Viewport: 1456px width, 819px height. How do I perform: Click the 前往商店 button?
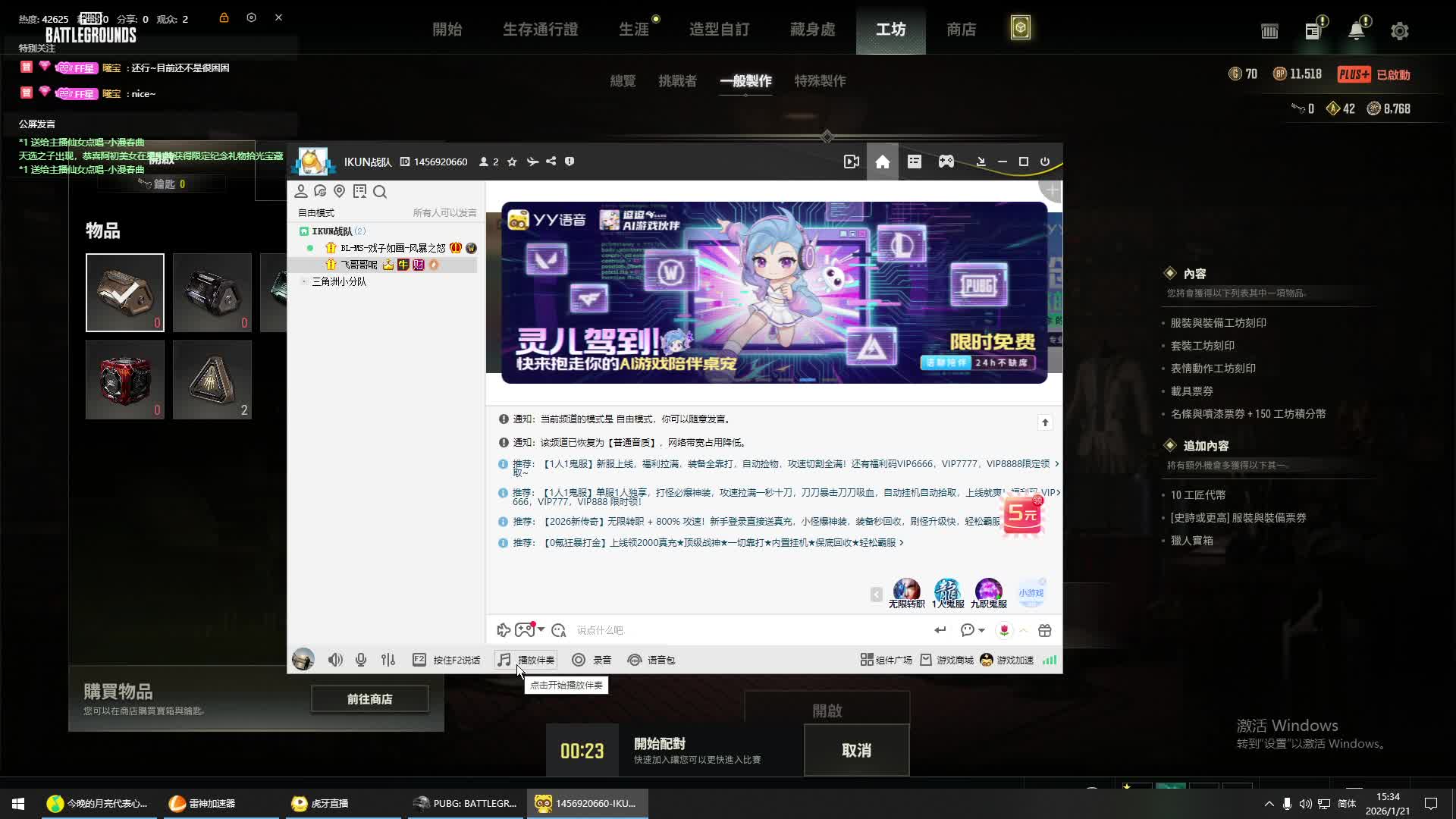[369, 698]
